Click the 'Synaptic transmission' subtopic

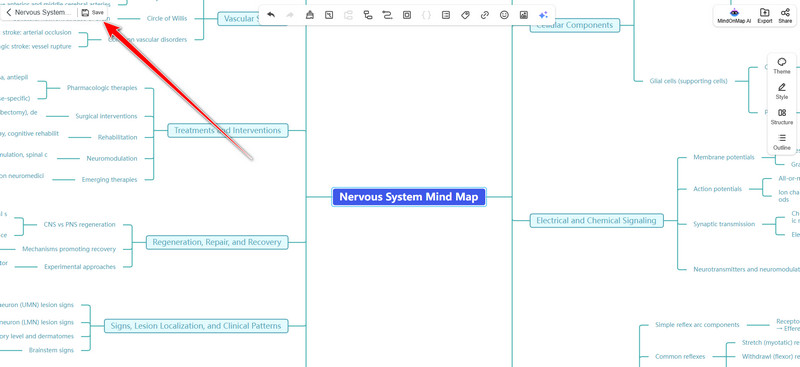pyautogui.click(x=723, y=224)
